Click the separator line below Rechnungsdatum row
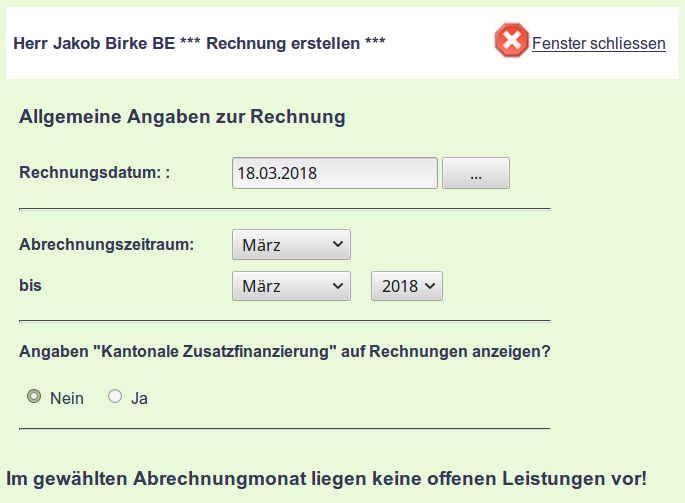 click(x=284, y=209)
